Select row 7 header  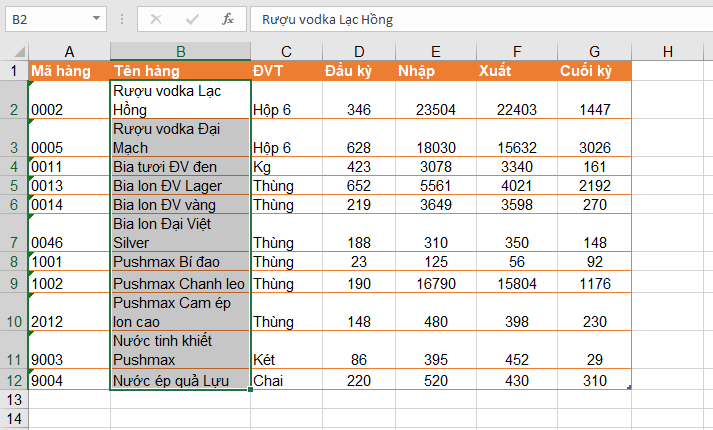pos(14,233)
